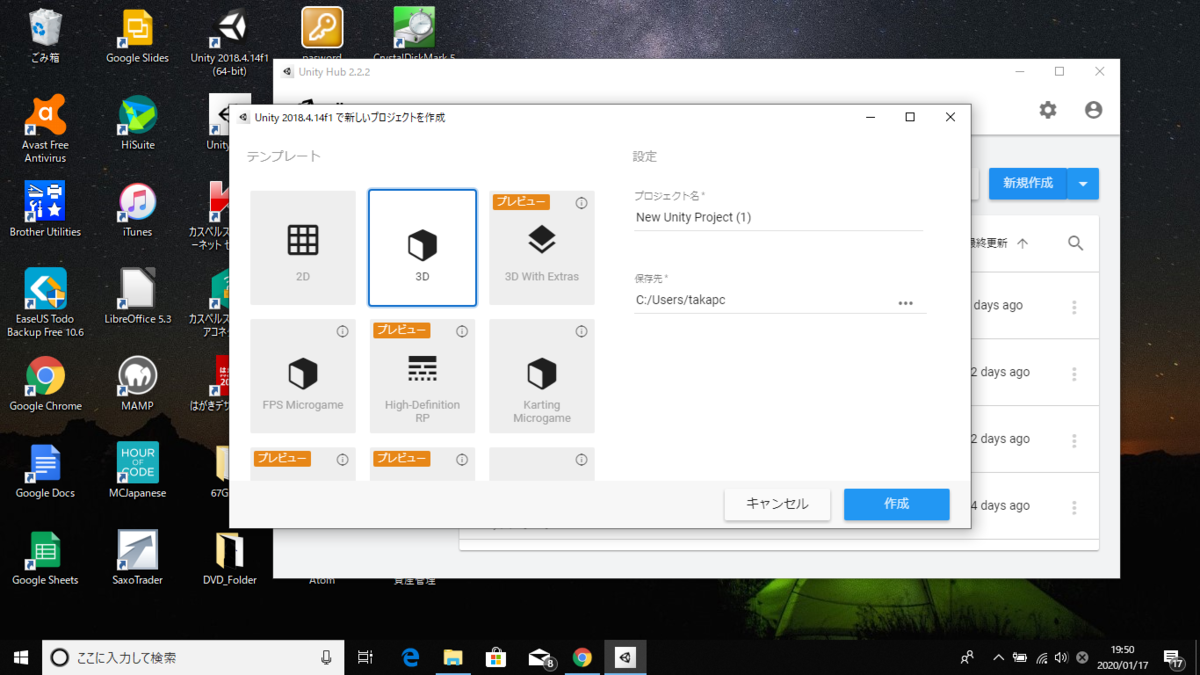Open Google Sheets desktop shortcut
The height and width of the screenshot is (675, 1200).
pyautogui.click(x=45, y=559)
